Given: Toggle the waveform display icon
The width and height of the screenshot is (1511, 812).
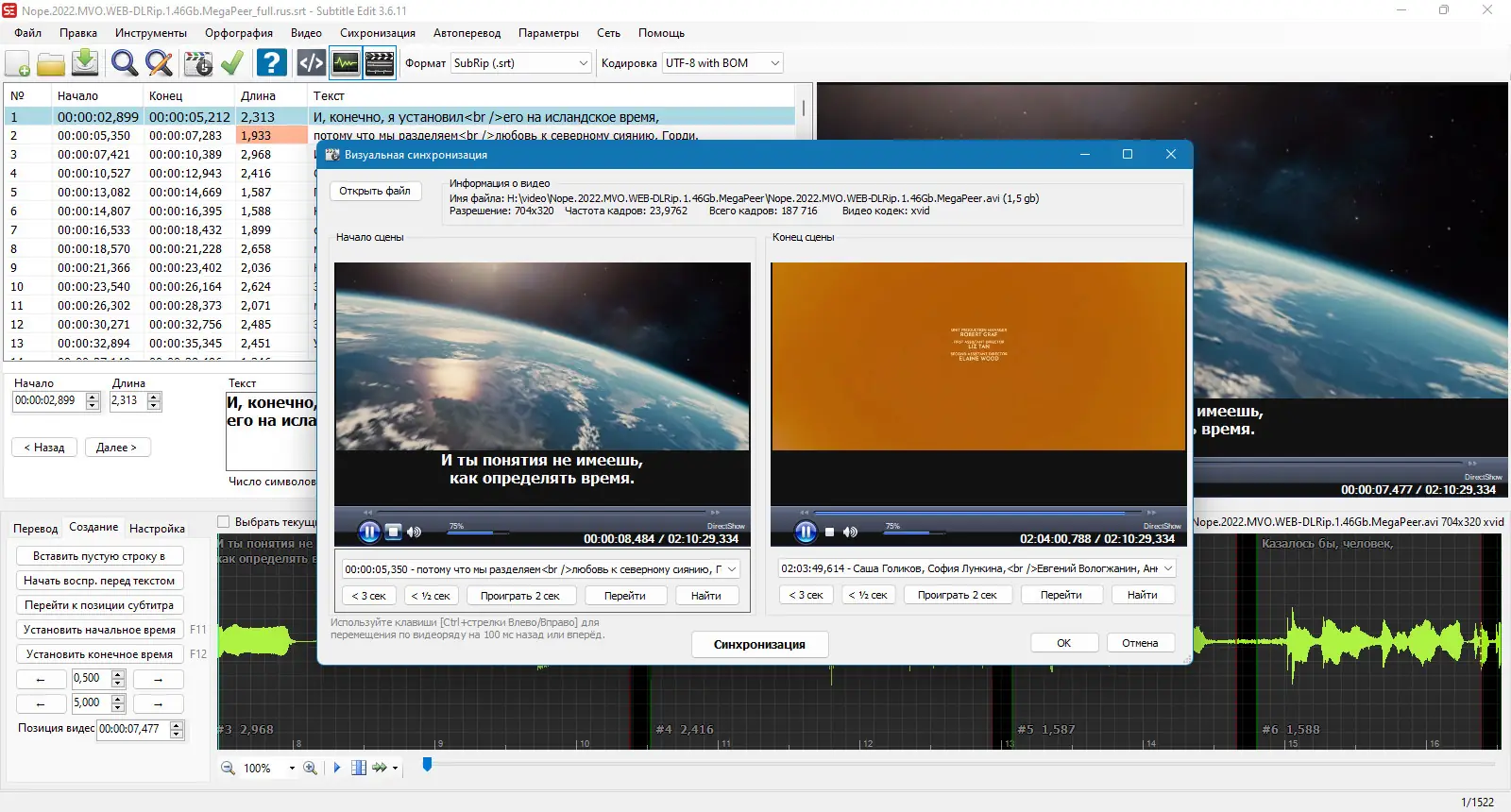Looking at the screenshot, I should (346, 63).
